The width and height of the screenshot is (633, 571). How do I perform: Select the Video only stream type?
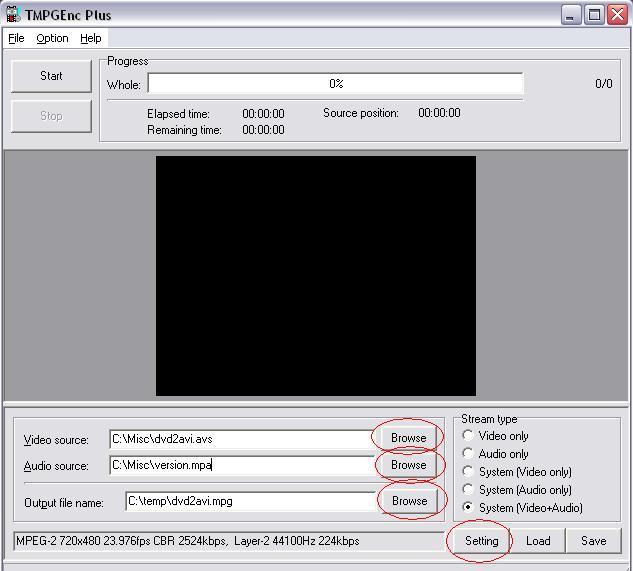point(496,436)
